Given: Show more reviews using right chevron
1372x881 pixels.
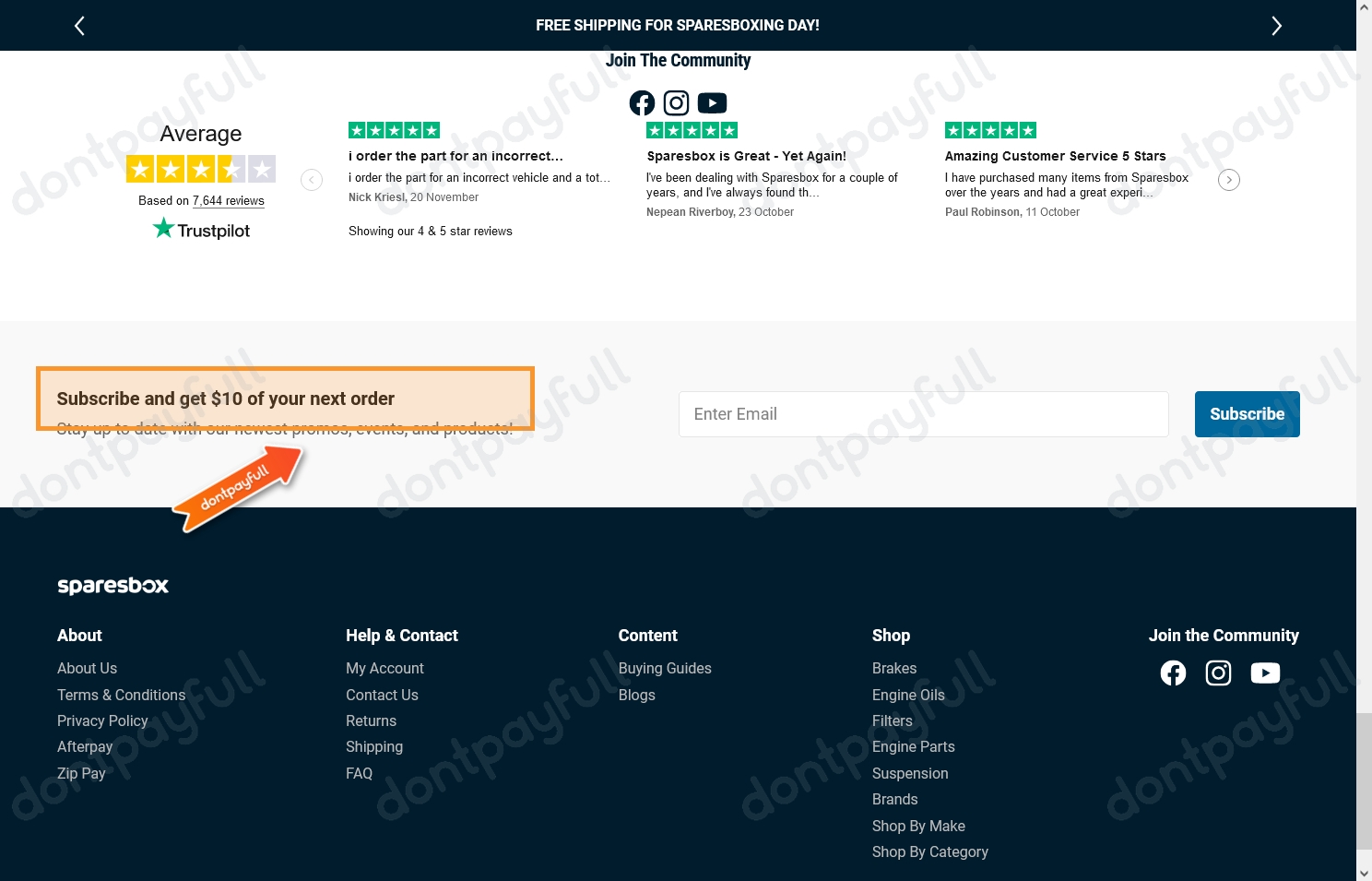Looking at the screenshot, I should tap(1228, 179).
